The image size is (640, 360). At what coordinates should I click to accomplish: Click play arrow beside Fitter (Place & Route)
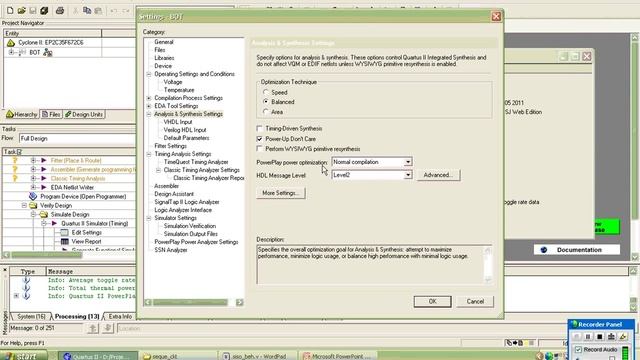point(44,160)
